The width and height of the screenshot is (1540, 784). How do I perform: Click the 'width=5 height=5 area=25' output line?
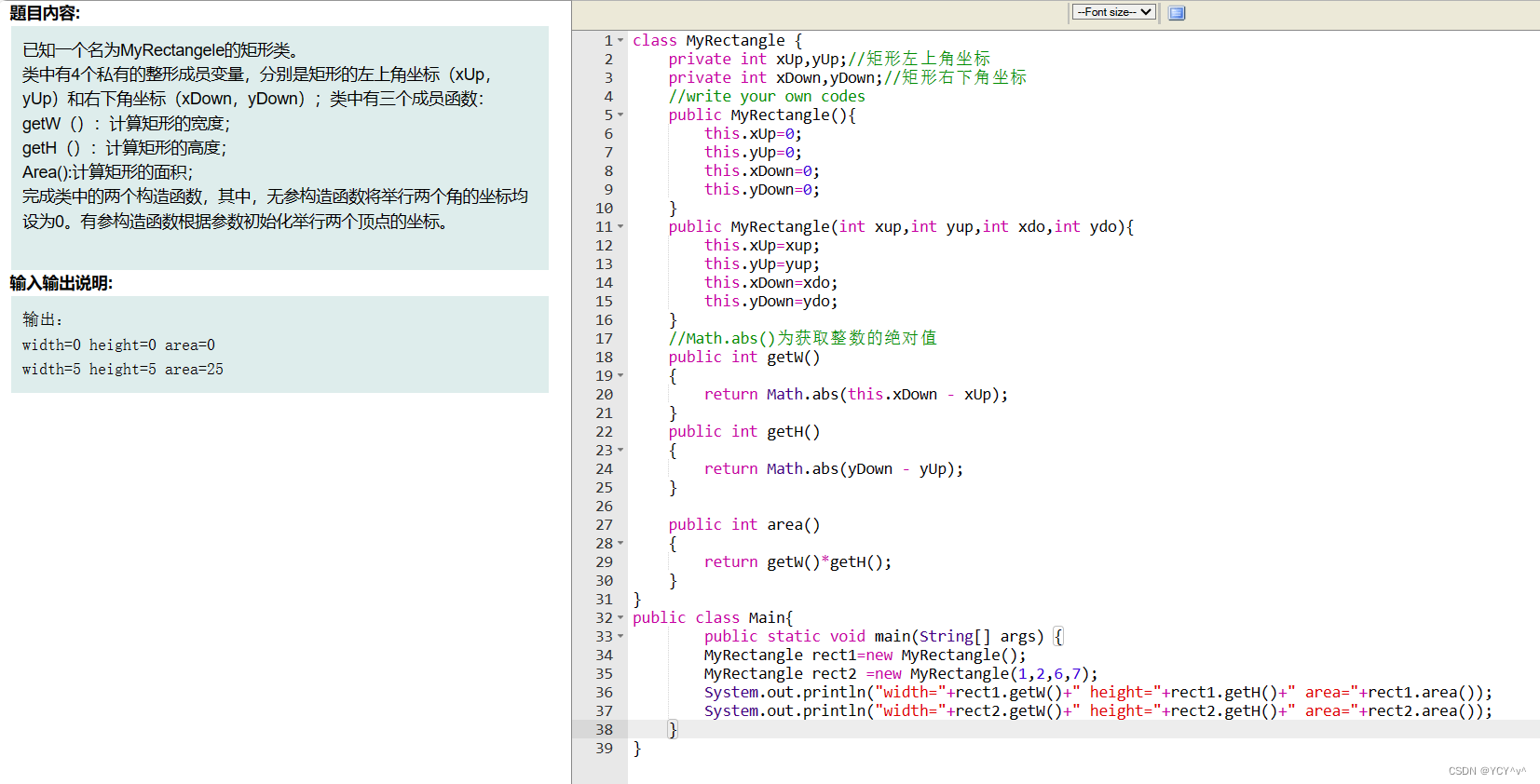coord(123,369)
